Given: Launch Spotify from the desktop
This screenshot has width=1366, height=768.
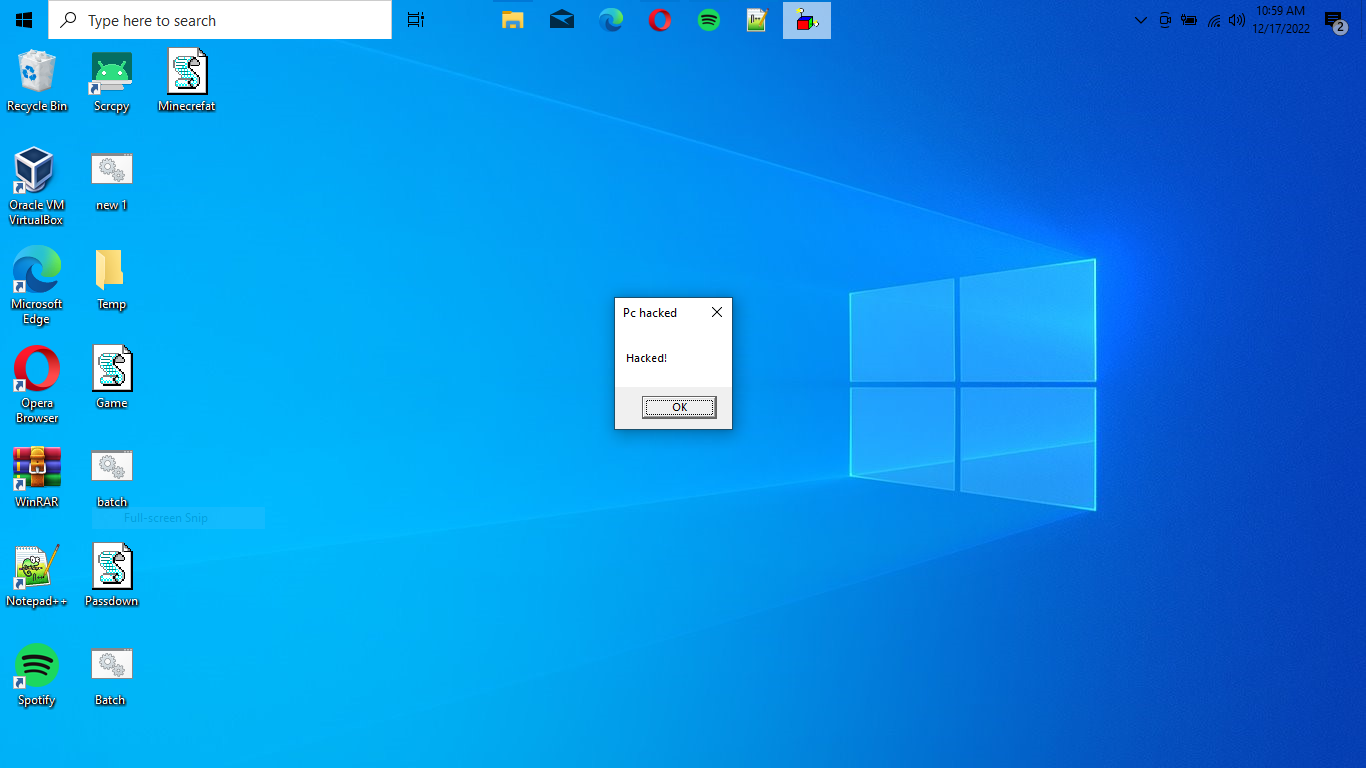Looking at the screenshot, I should pos(36,663).
